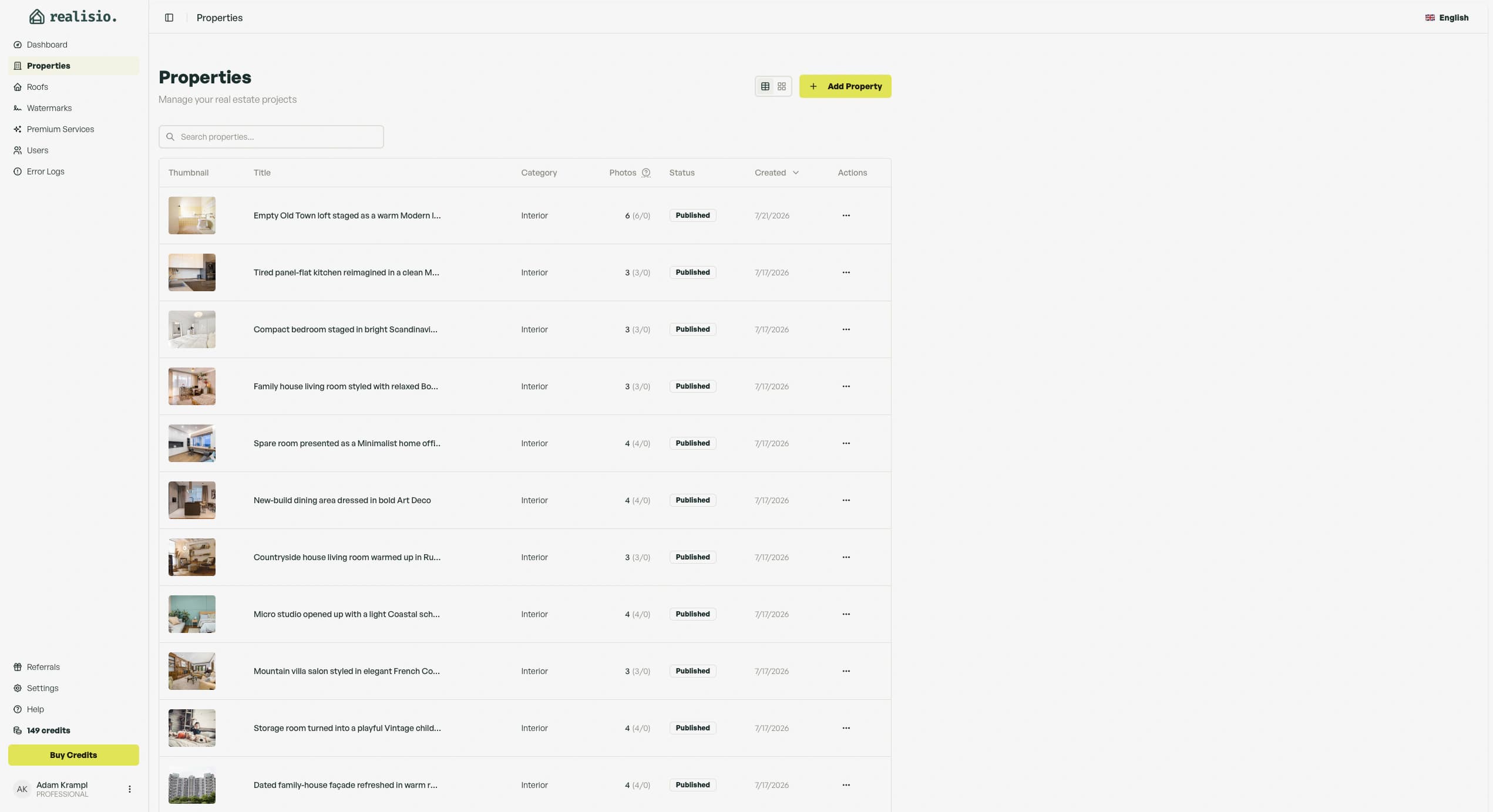The height and width of the screenshot is (812, 1493).
Task: Open actions for New-build dining area
Action: tap(846, 500)
